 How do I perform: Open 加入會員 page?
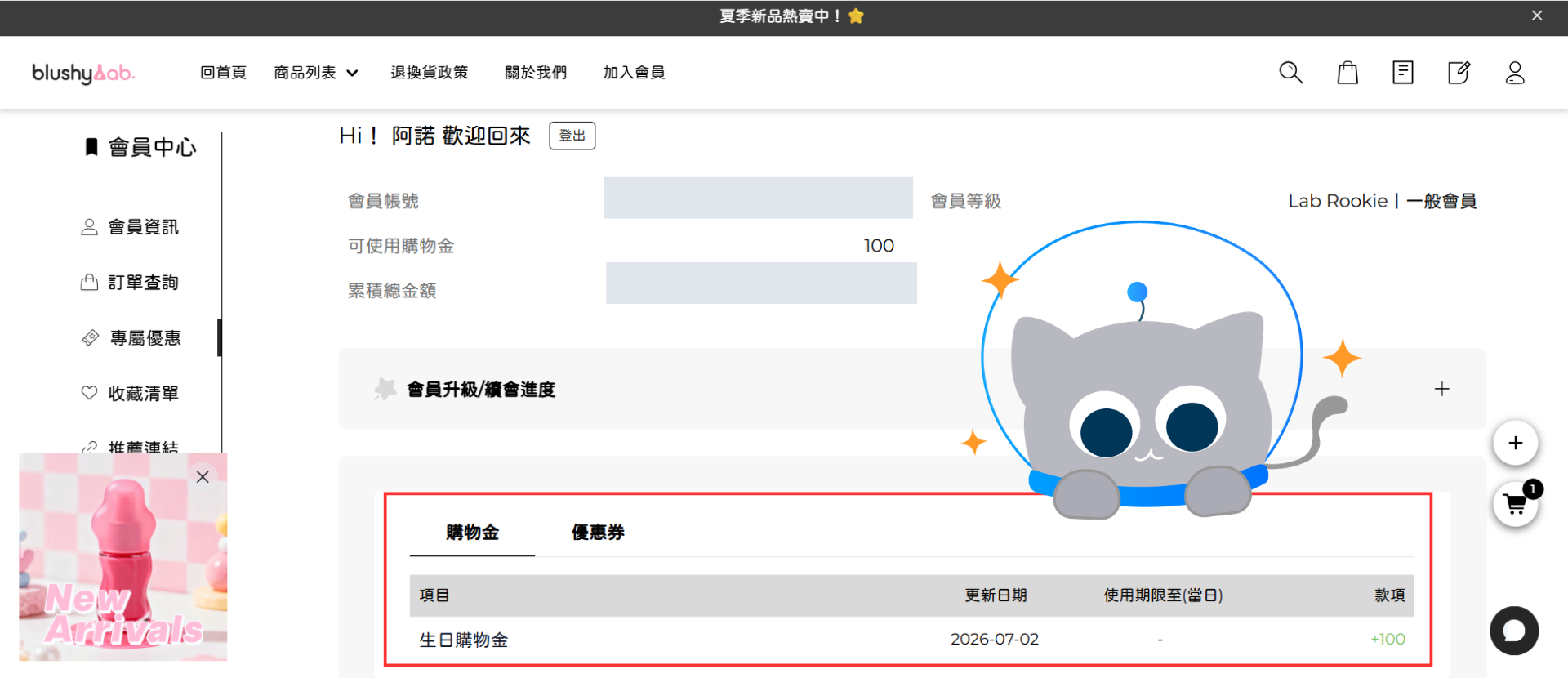click(634, 73)
